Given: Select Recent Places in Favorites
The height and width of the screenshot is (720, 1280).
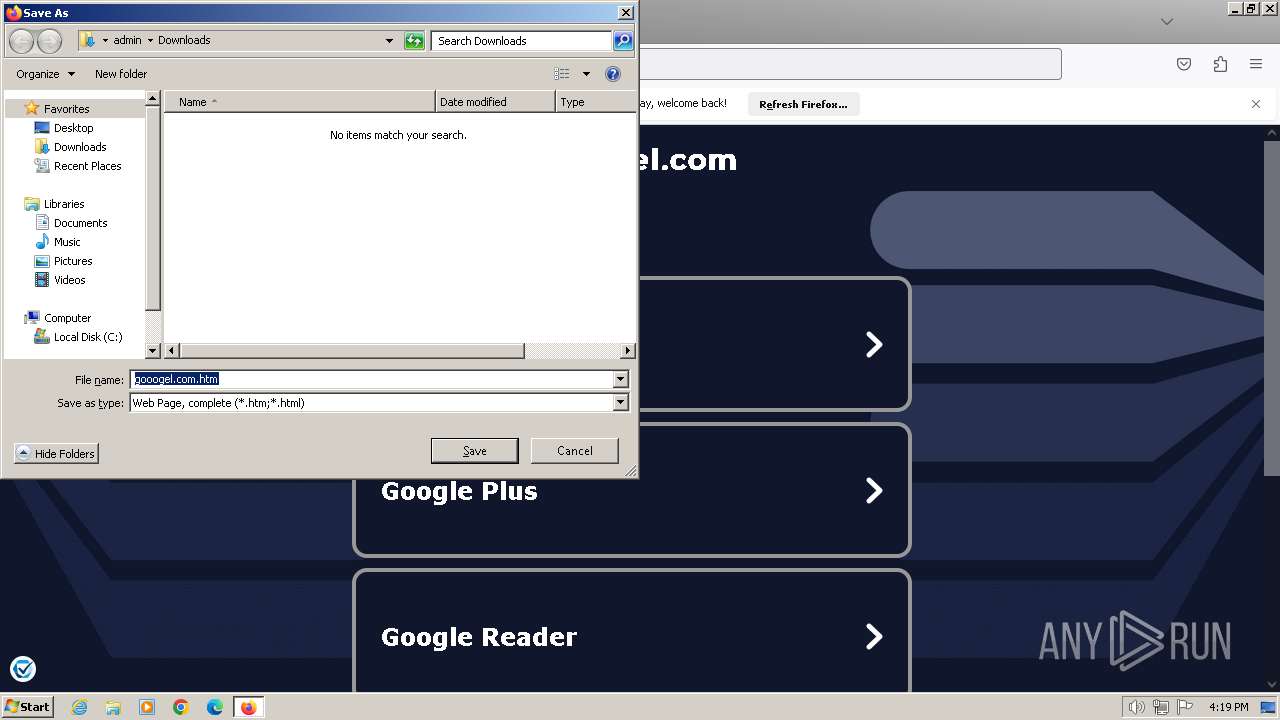Looking at the screenshot, I should (x=87, y=166).
